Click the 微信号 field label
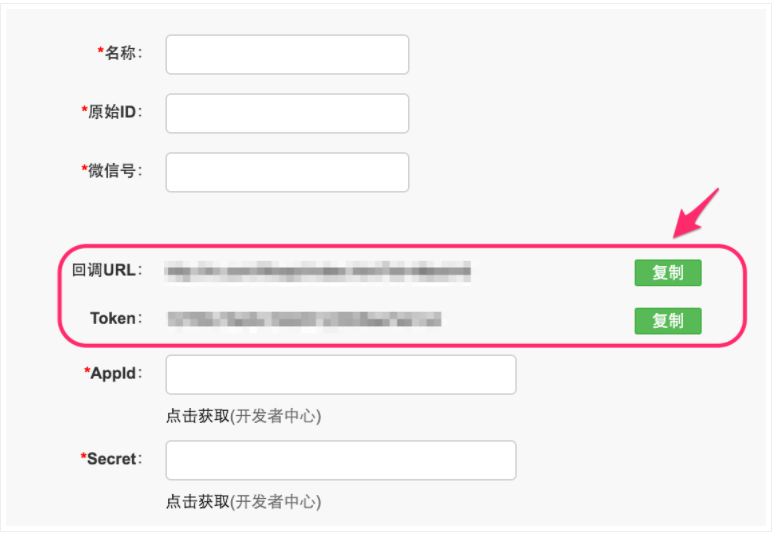 tap(112, 171)
